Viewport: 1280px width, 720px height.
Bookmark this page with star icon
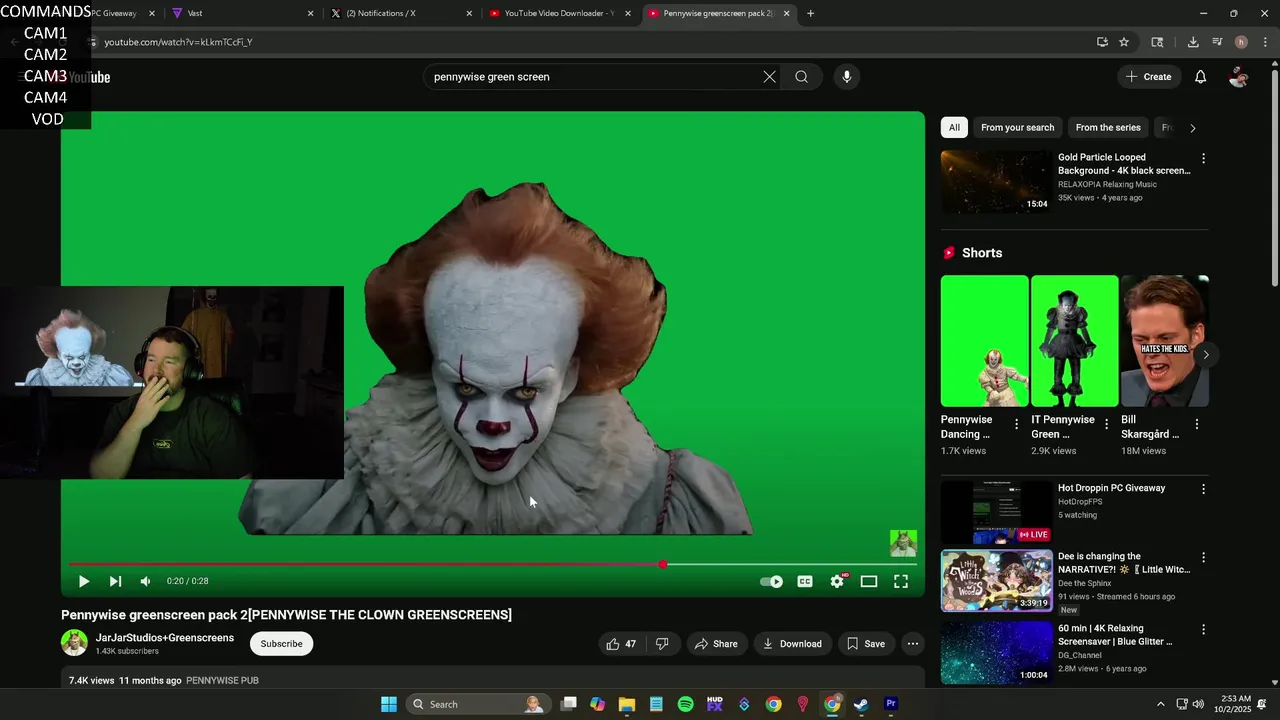(x=1124, y=42)
